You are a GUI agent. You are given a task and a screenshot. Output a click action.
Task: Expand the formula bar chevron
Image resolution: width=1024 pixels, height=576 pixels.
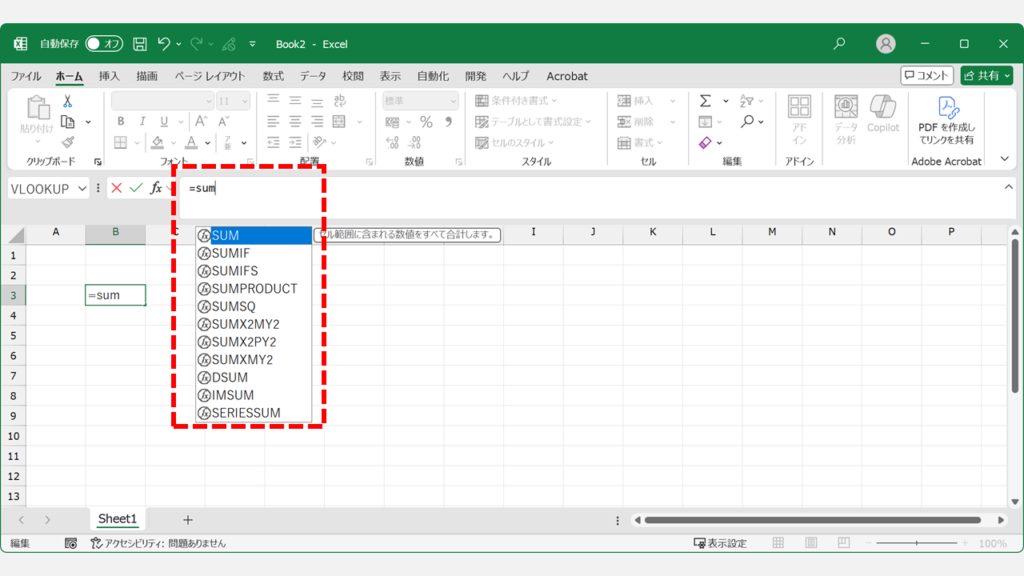pos(1009,187)
